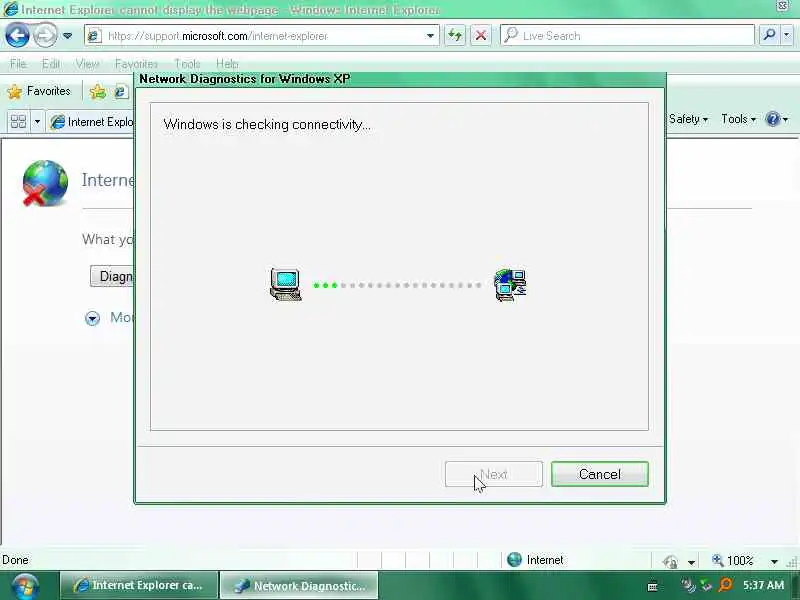Click the green shield tray icon
Image resolution: width=800 pixels, height=600 pixels.
(706, 585)
